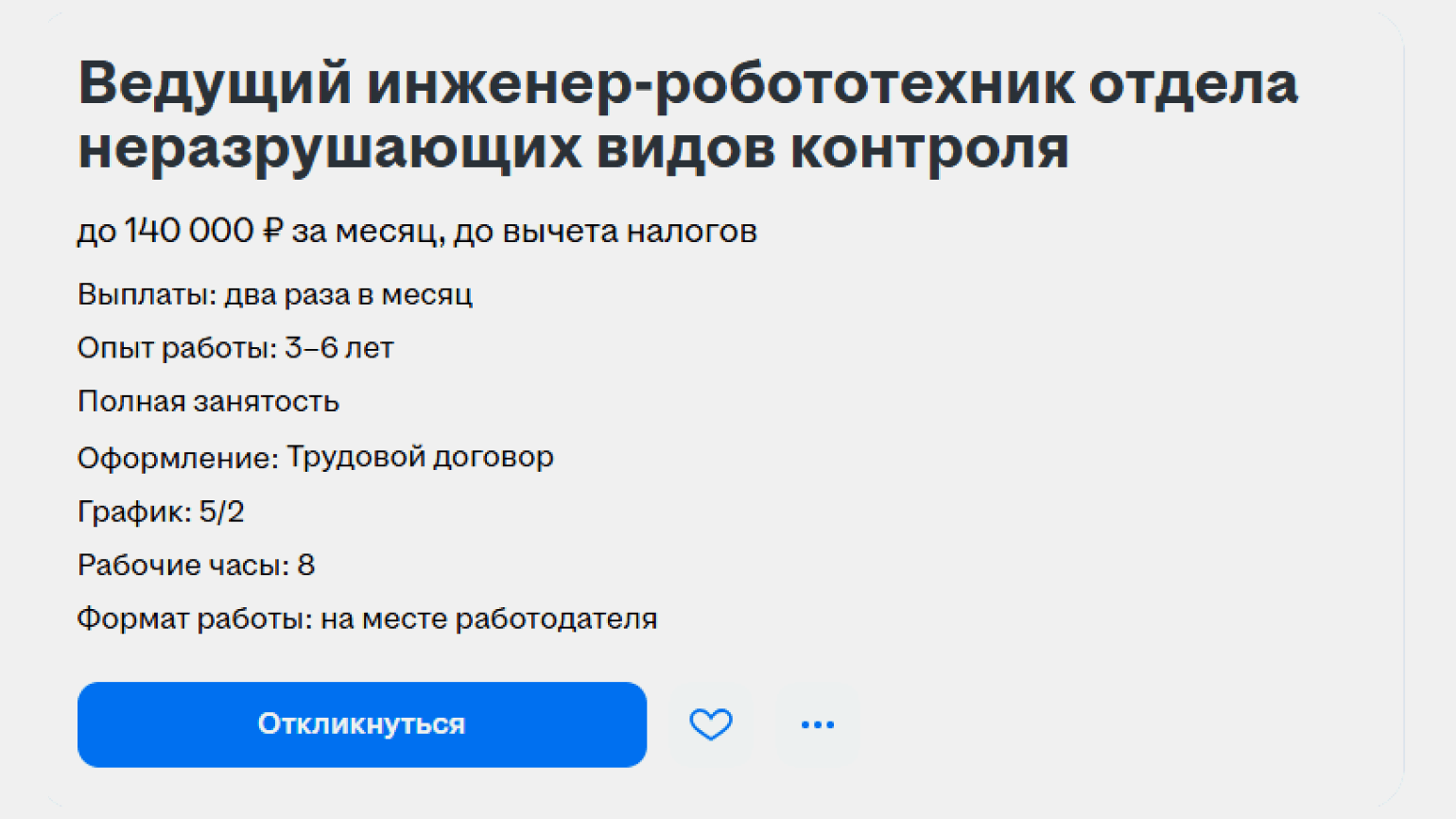Click the на месте работодателя text

489,619
